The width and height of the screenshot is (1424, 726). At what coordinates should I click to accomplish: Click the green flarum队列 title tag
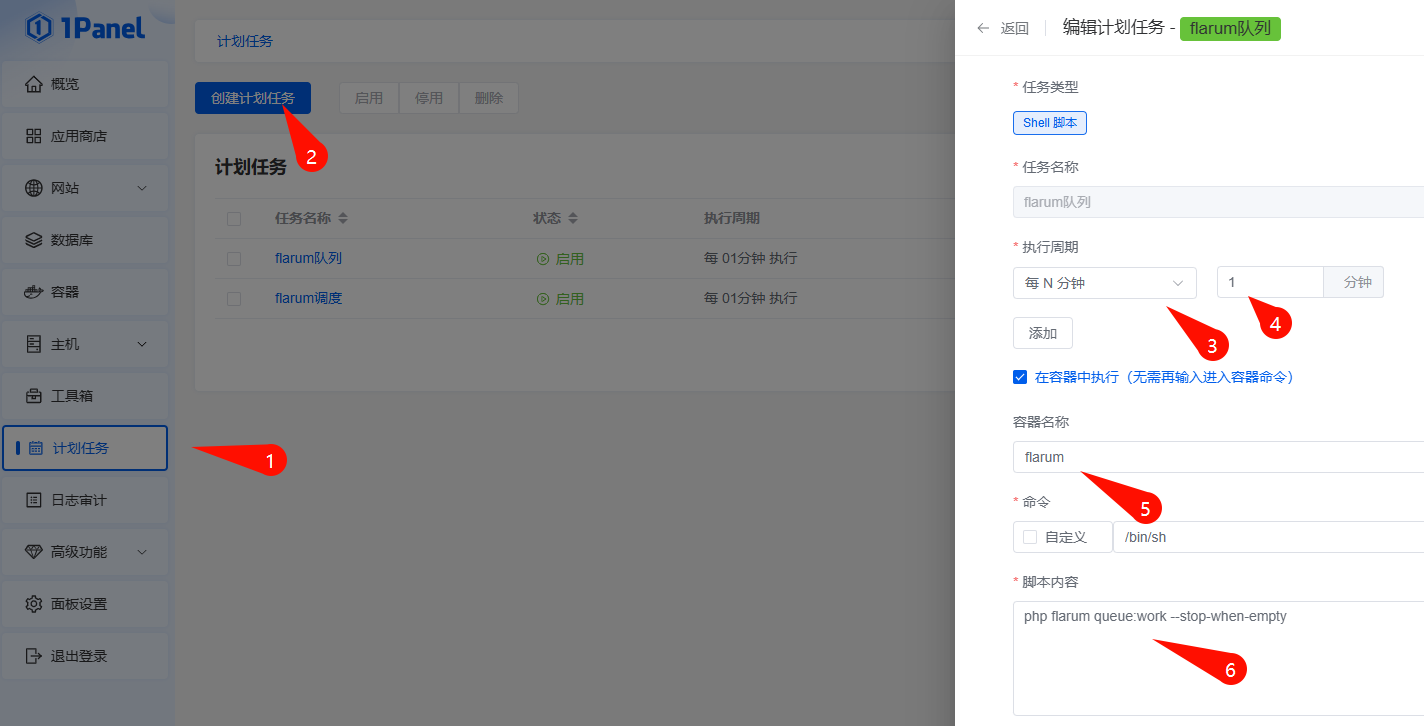[x=1230, y=28]
